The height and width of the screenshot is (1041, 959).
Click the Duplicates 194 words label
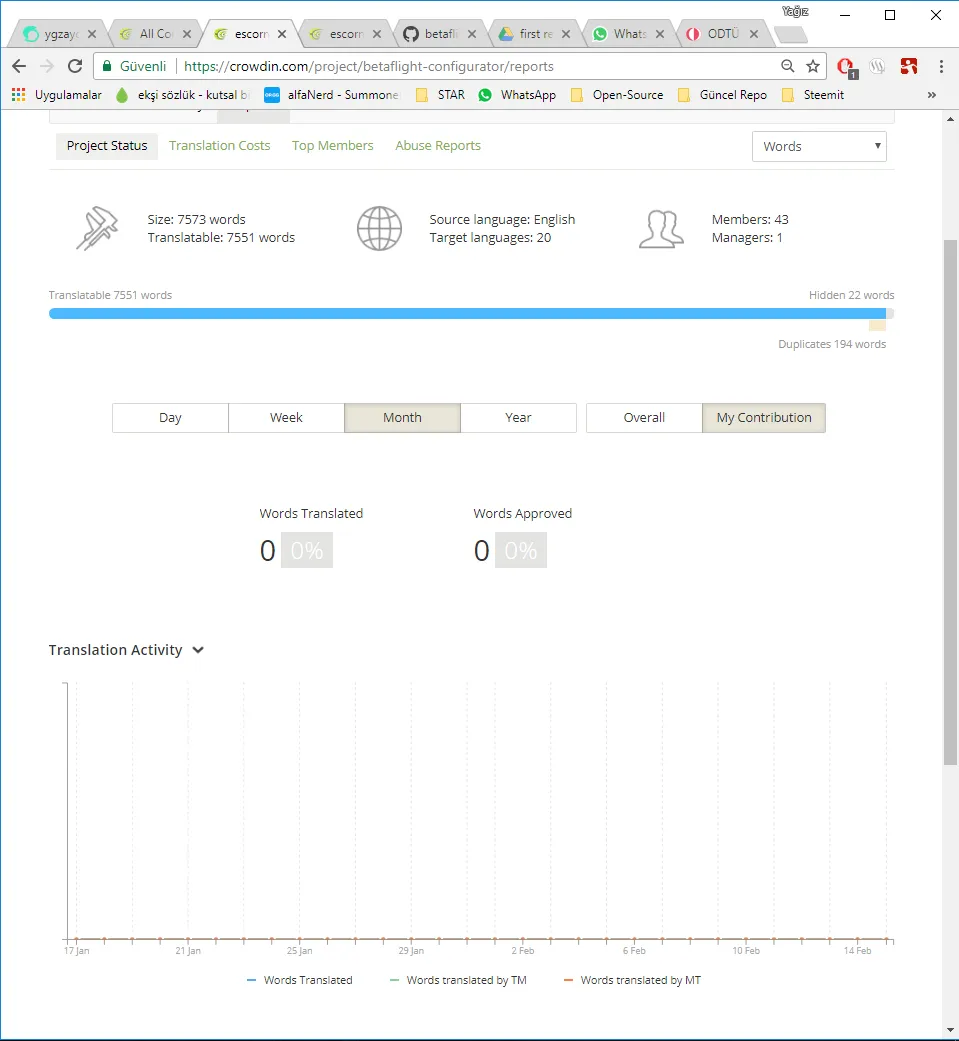click(832, 344)
